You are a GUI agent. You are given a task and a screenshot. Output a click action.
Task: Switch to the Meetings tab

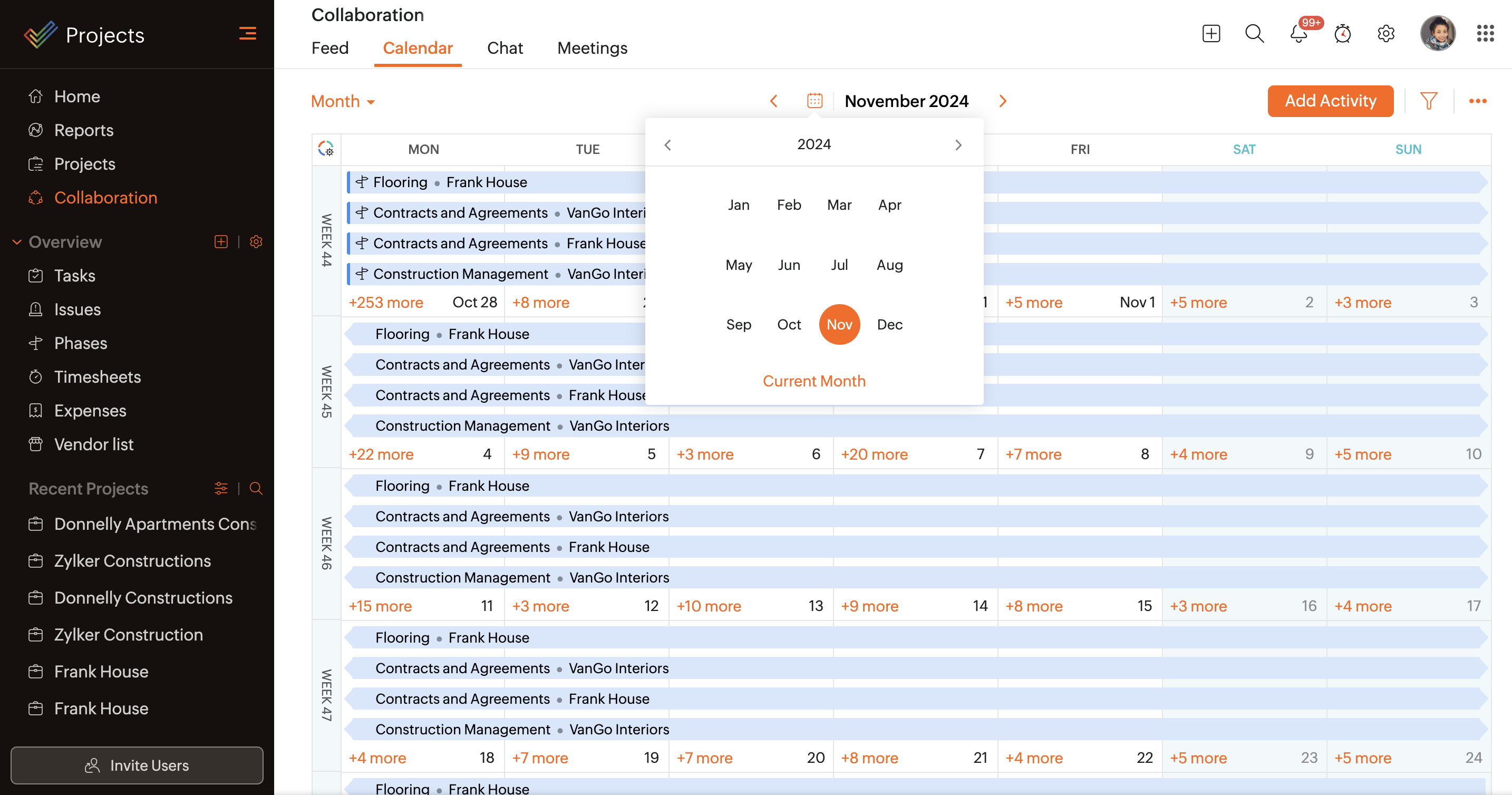tap(592, 48)
